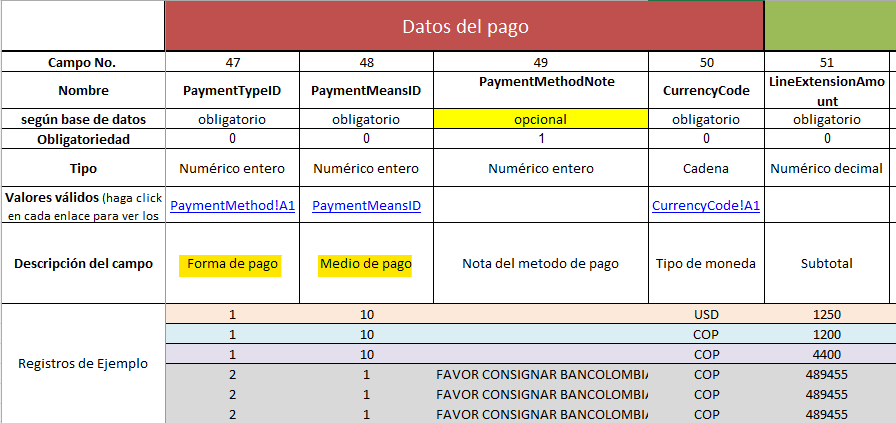Select the cell with value 4400
The height and width of the screenshot is (423, 896).
coord(826,354)
